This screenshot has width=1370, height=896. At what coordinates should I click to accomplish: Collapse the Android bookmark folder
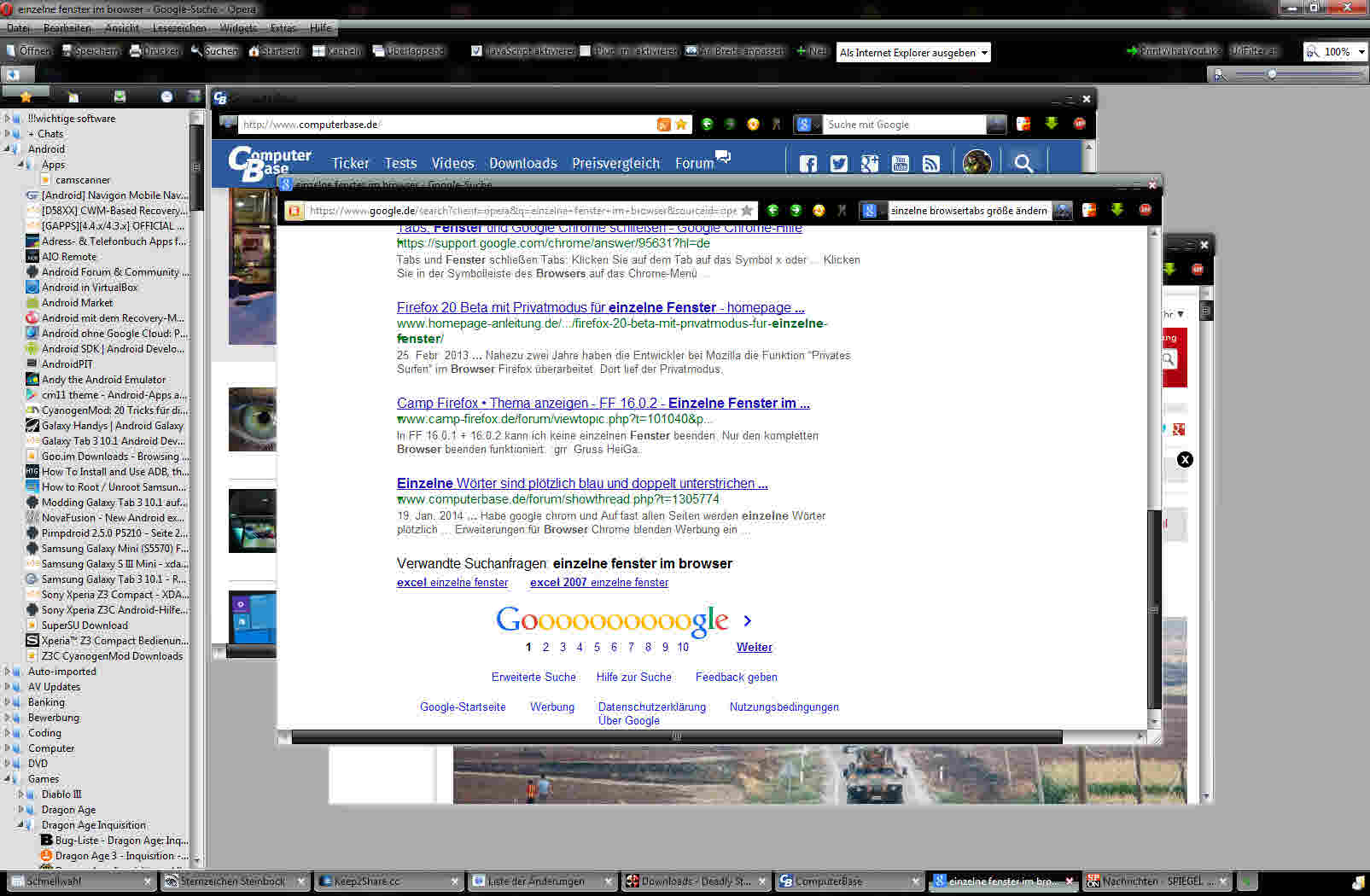pyautogui.click(x=8, y=149)
